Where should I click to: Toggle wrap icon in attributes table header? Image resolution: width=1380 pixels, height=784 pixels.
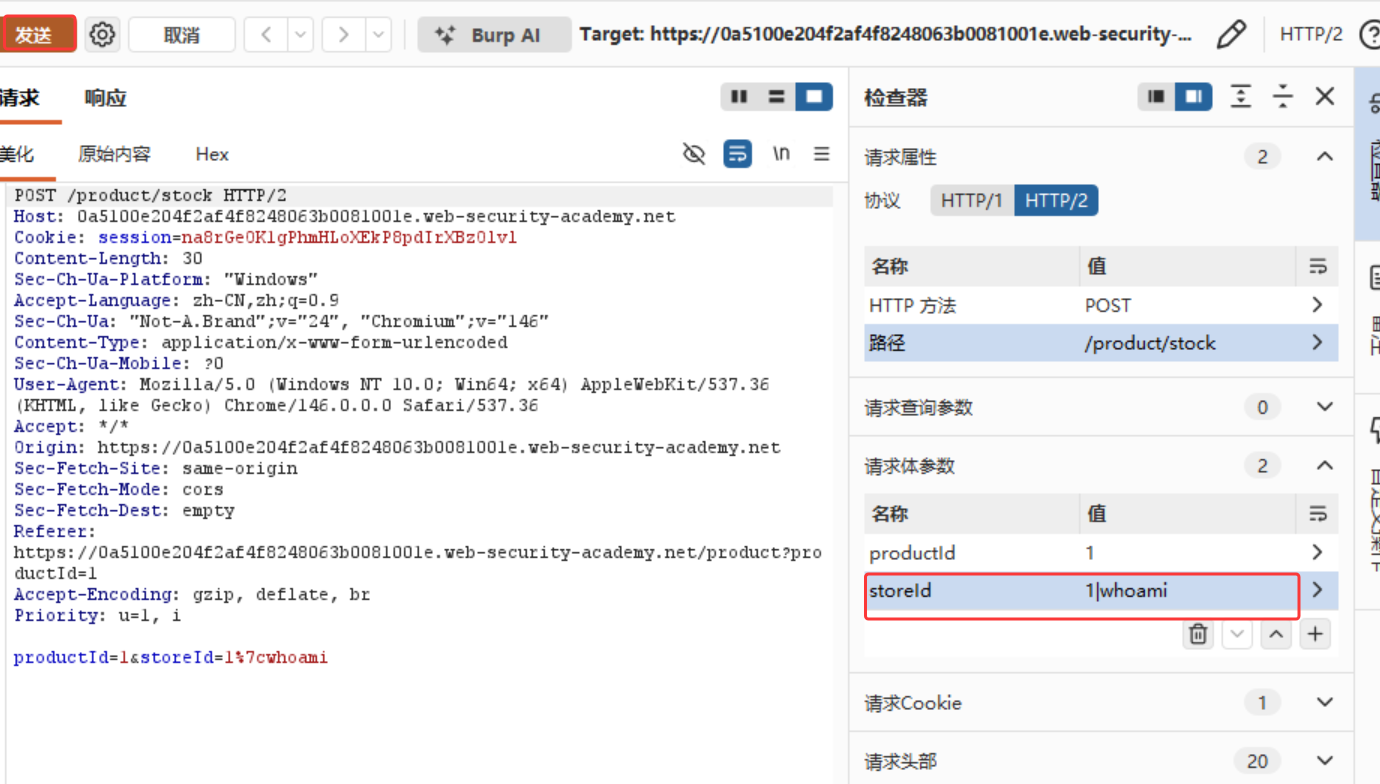pos(1317,267)
